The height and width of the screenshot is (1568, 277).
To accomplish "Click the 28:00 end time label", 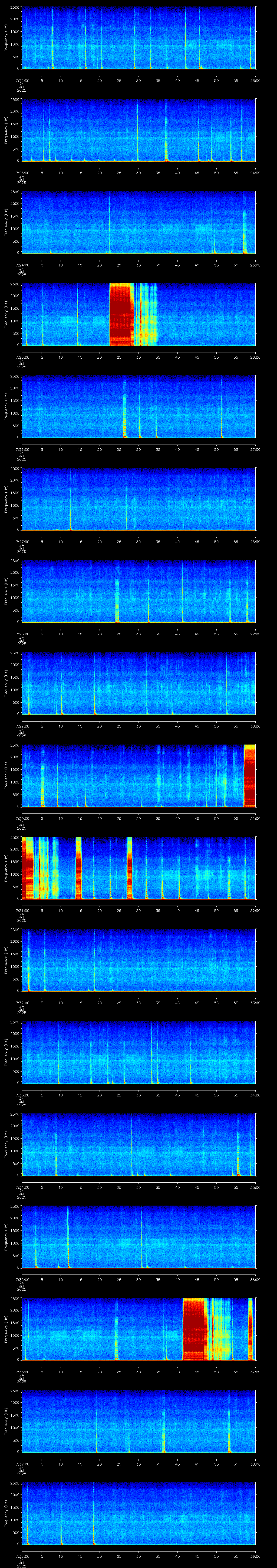I will [x=255, y=542].
